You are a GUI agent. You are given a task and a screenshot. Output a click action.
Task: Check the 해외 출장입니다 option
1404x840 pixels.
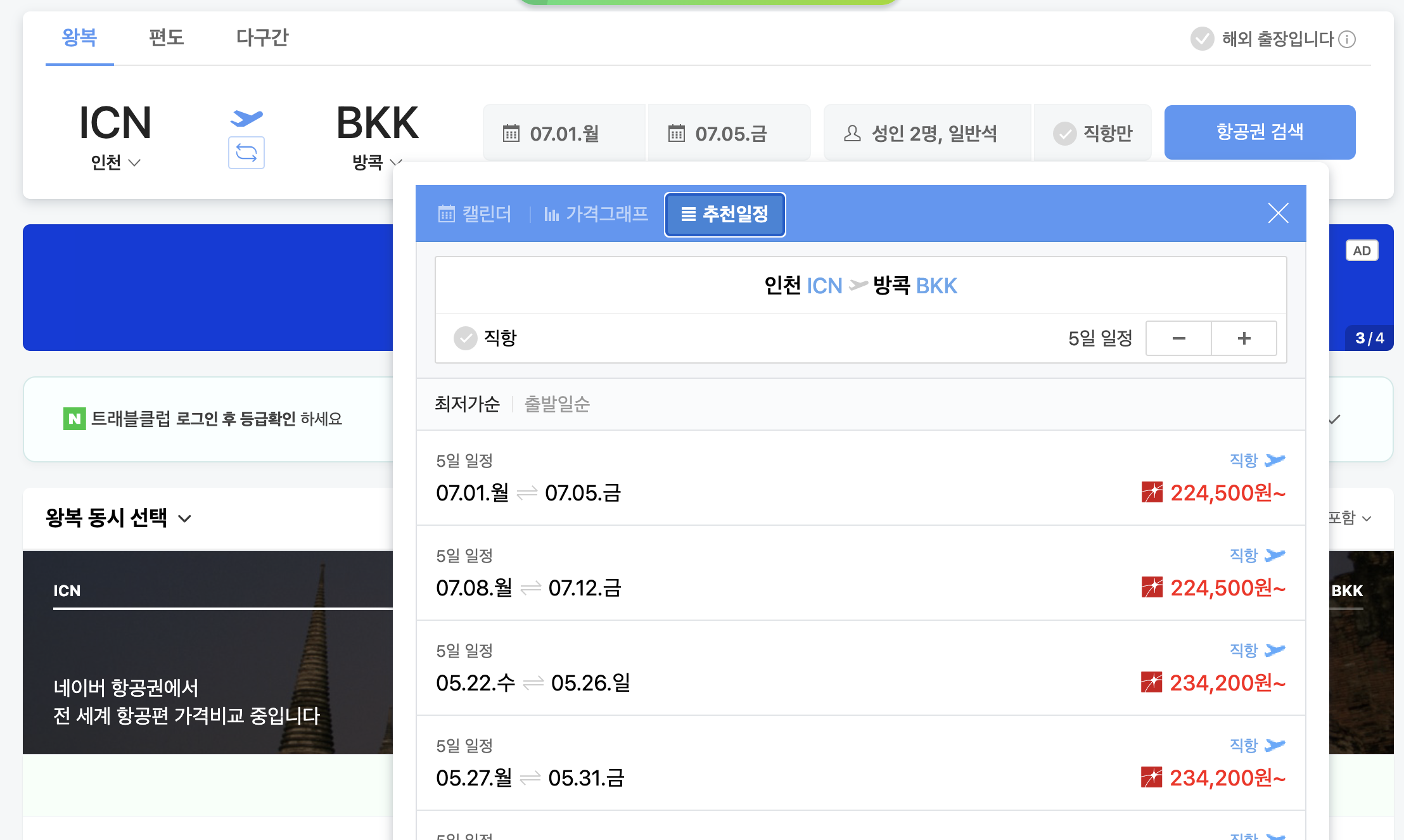(x=1202, y=39)
